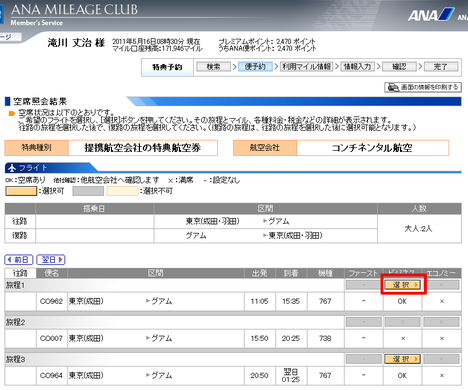Click the 特典予約 label tab

pos(167,67)
